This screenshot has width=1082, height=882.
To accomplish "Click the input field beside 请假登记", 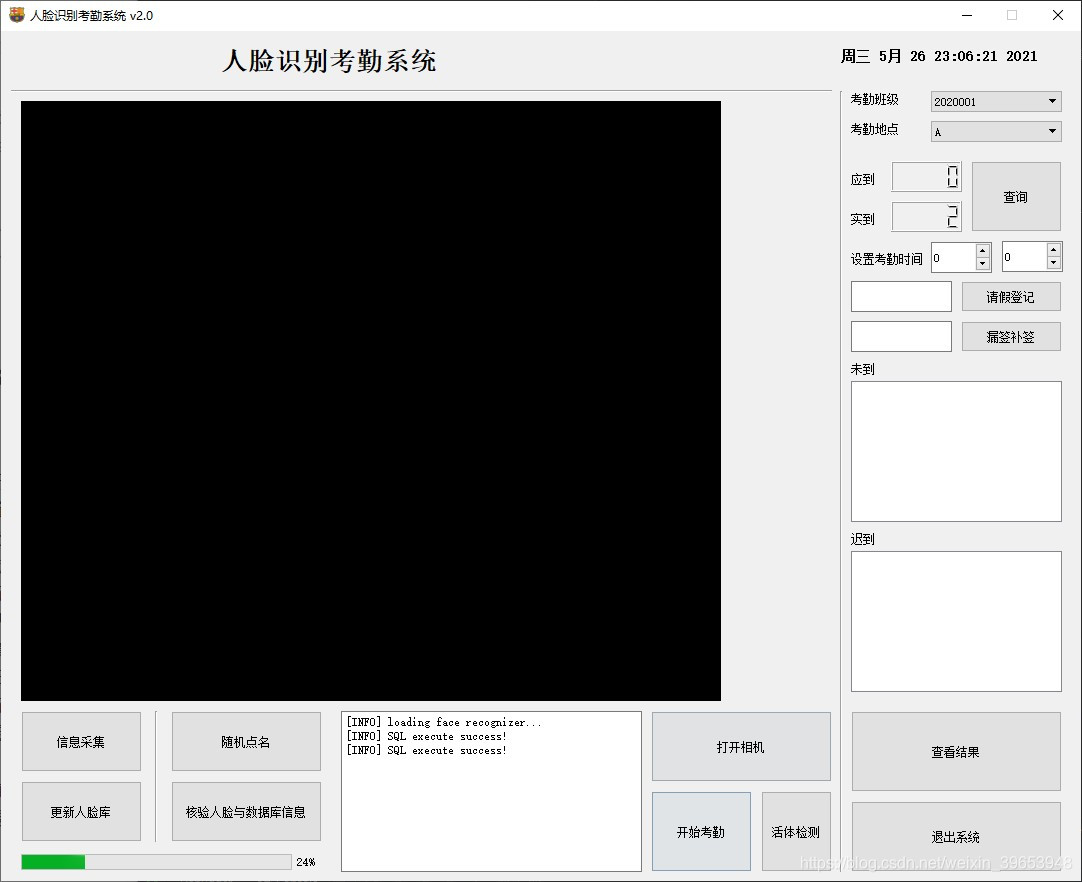I will coord(901,297).
